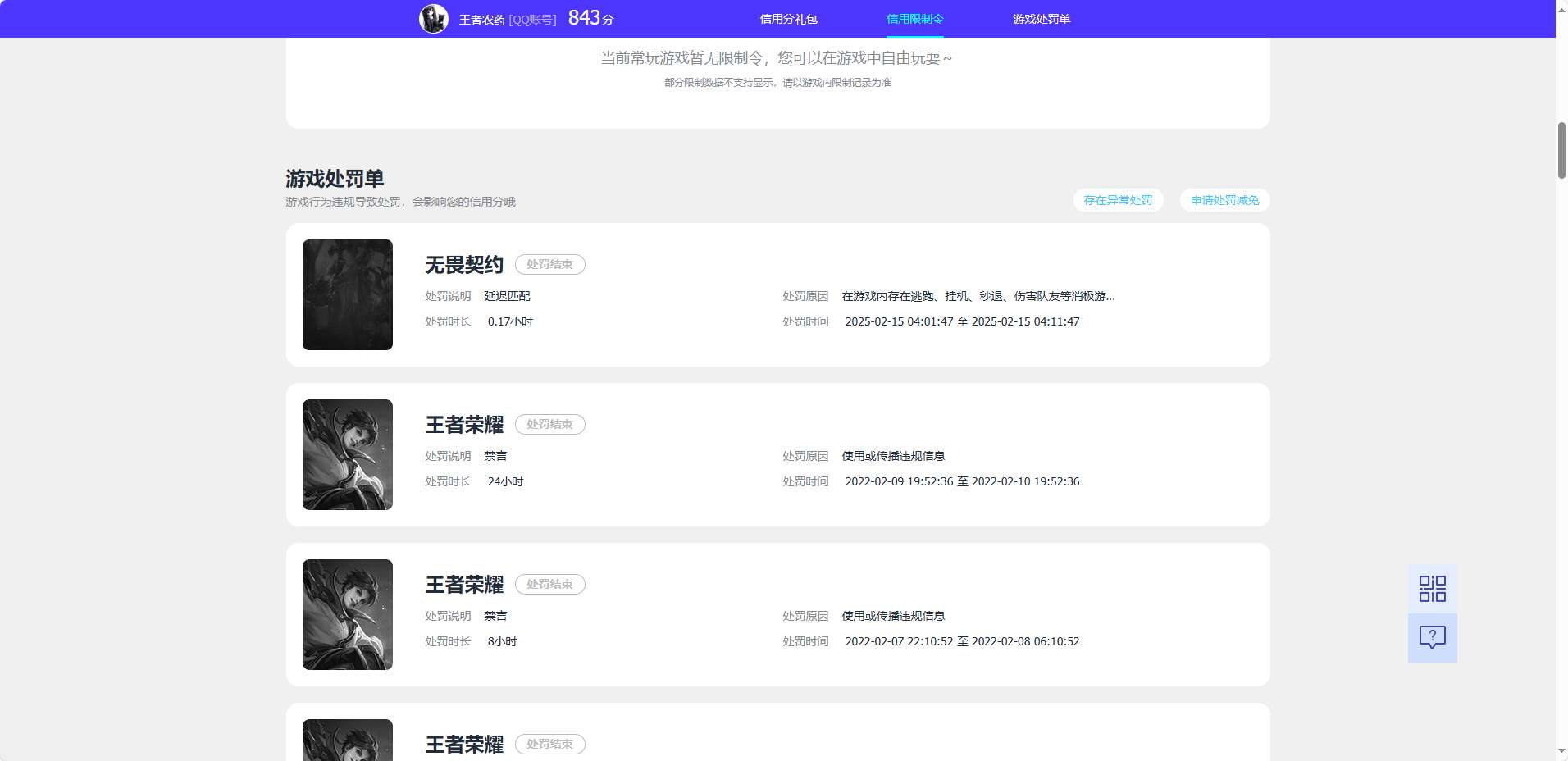Click 处罚结束 badge next to 无畏契约
Image resolution: width=1568 pixels, height=761 pixels.
pyautogui.click(x=549, y=264)
